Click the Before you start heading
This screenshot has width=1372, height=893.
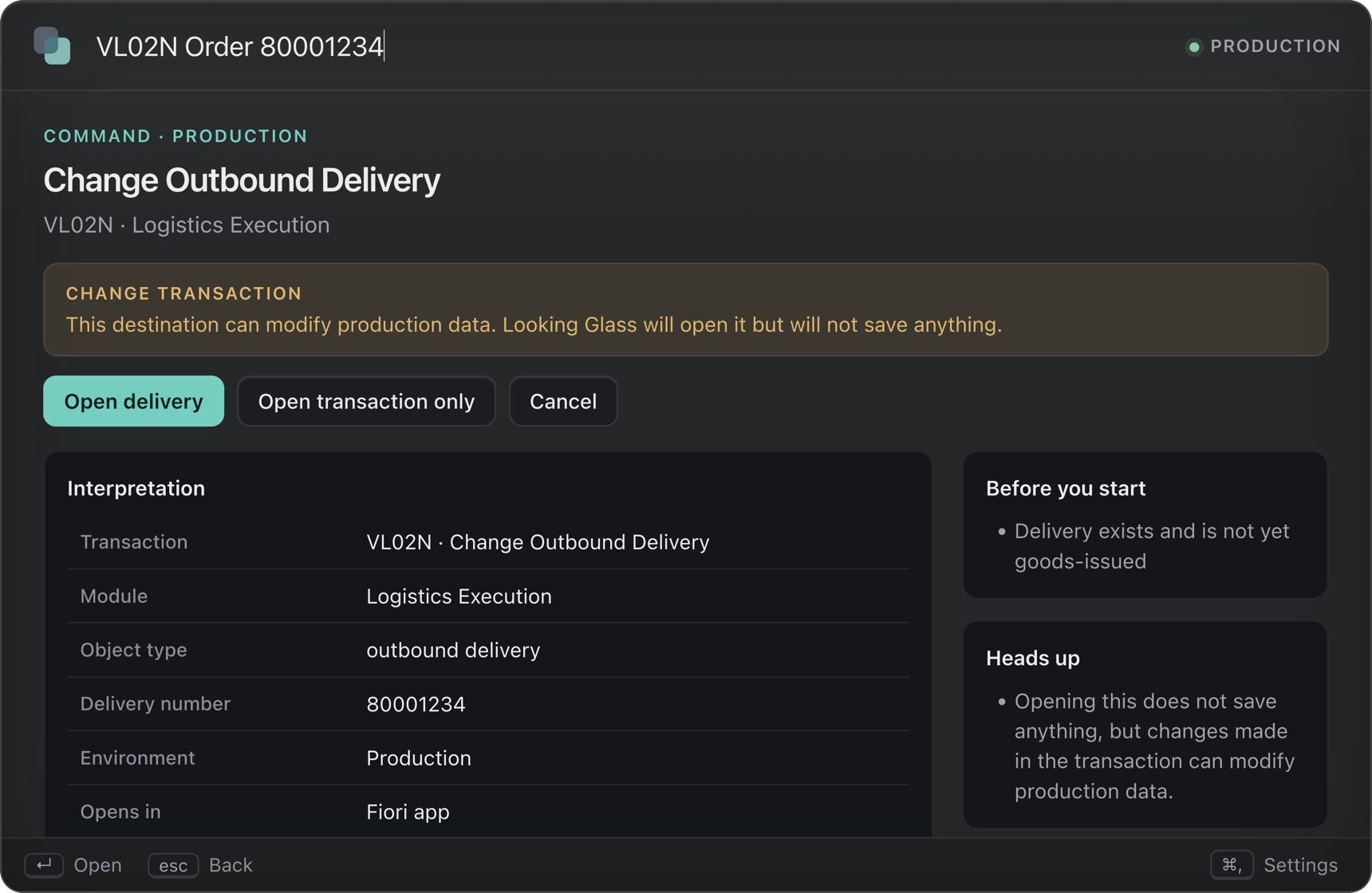(x=1066, y=488)
